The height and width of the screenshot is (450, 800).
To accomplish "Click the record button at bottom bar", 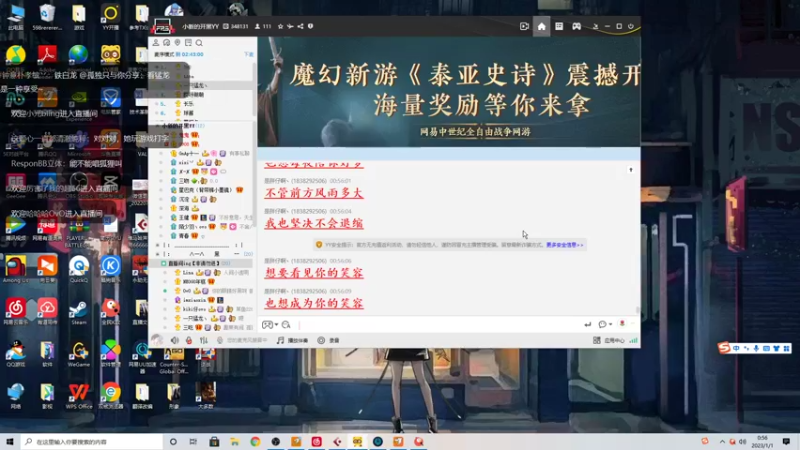I will [x=328, y=340].
